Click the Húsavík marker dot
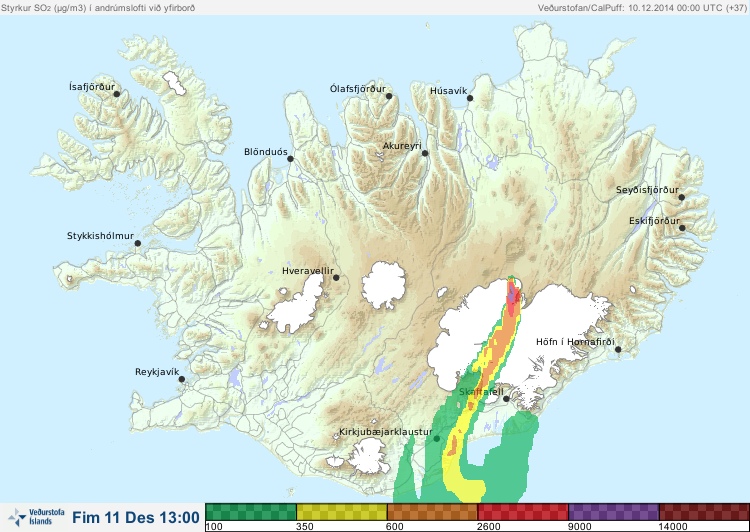The width and height of the screenshot is (750, 532). coord(470,98)
